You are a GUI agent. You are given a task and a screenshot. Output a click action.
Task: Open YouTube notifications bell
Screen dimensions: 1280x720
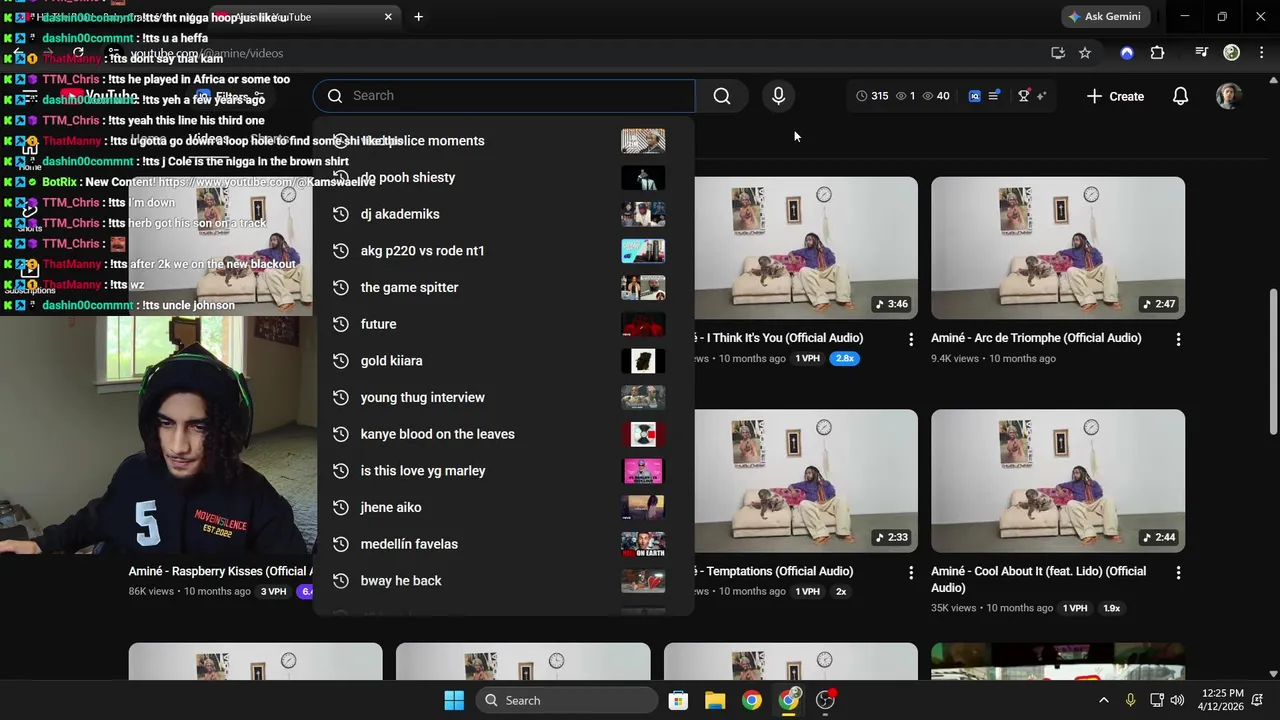pyautogui.click(x=1180, y=96)
